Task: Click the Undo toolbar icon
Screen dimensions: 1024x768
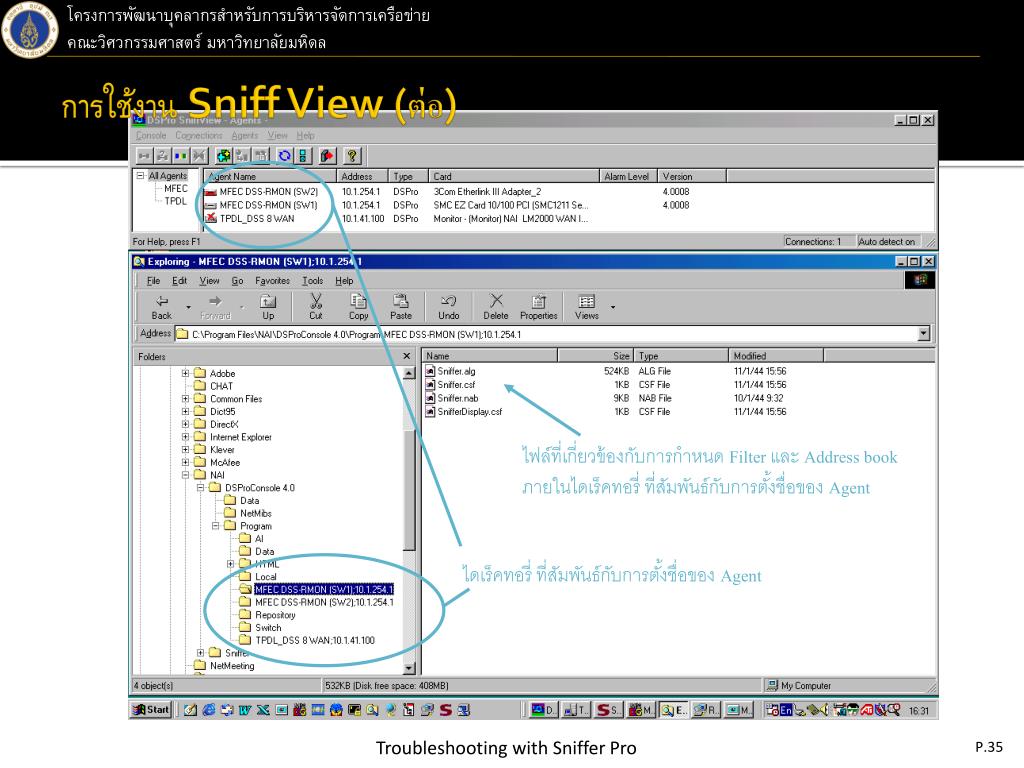Action: [x=449, y=301]
